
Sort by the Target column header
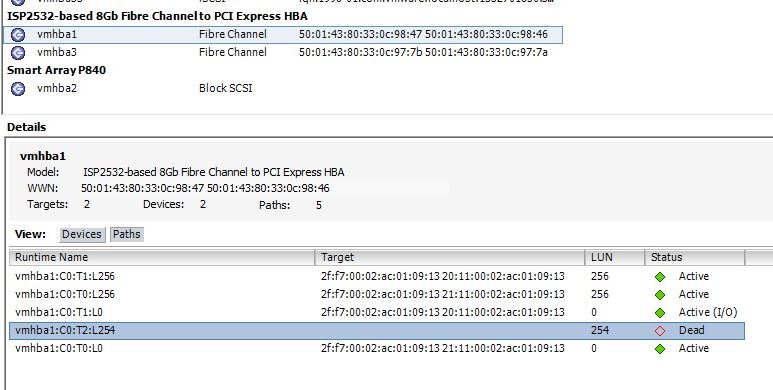coord(450,257)
